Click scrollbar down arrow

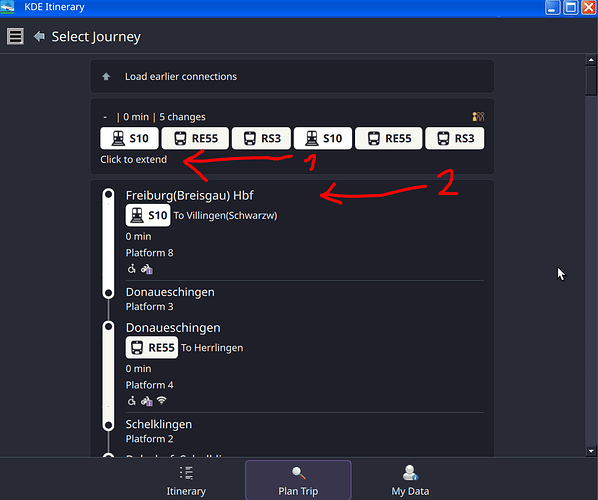[591, 451]
